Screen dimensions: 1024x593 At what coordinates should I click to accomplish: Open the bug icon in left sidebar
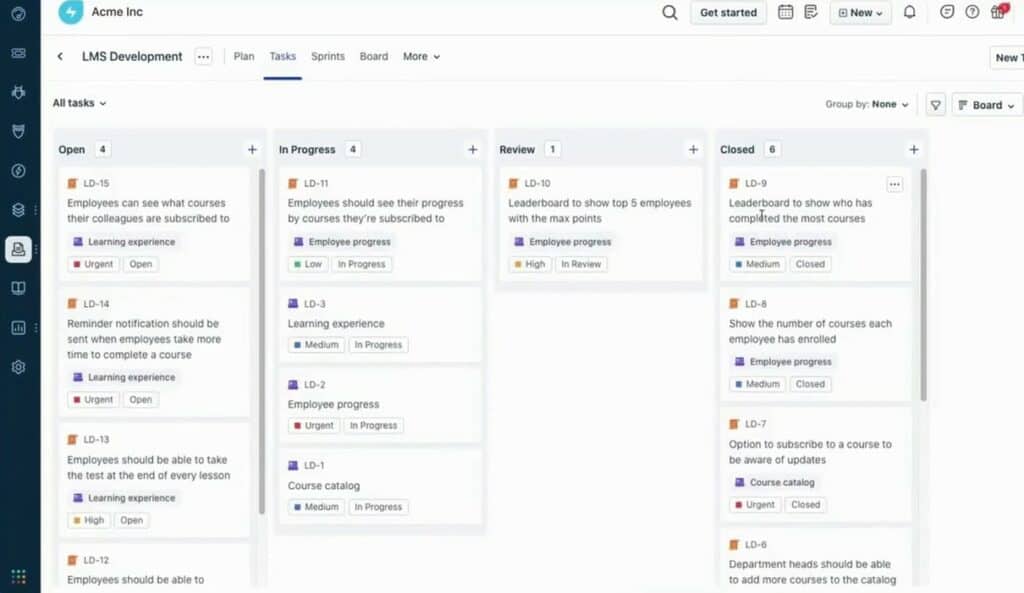click(x=18, y=92)
